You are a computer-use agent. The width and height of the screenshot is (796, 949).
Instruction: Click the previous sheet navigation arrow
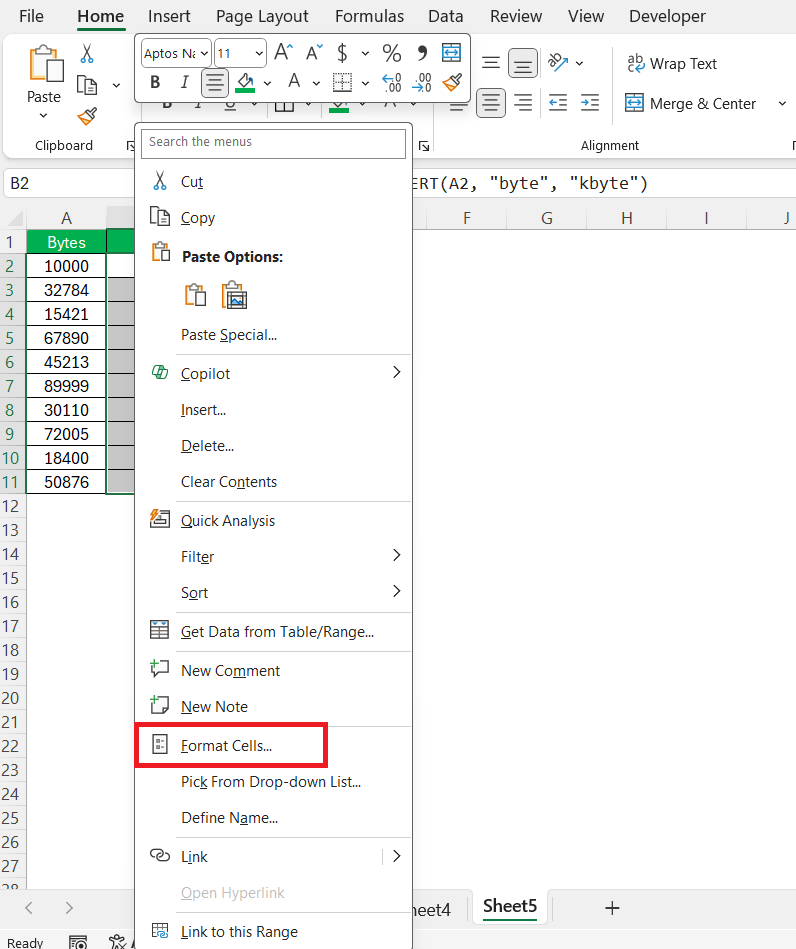click(28, 907)
